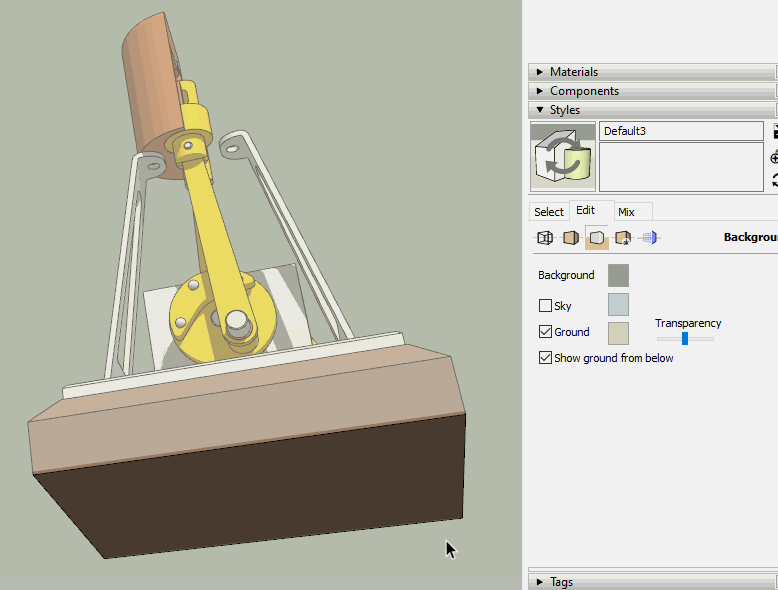Switch to the Select tab
Image resolution: width=778 pixels, height=590 pixels.
click(549, 212)
